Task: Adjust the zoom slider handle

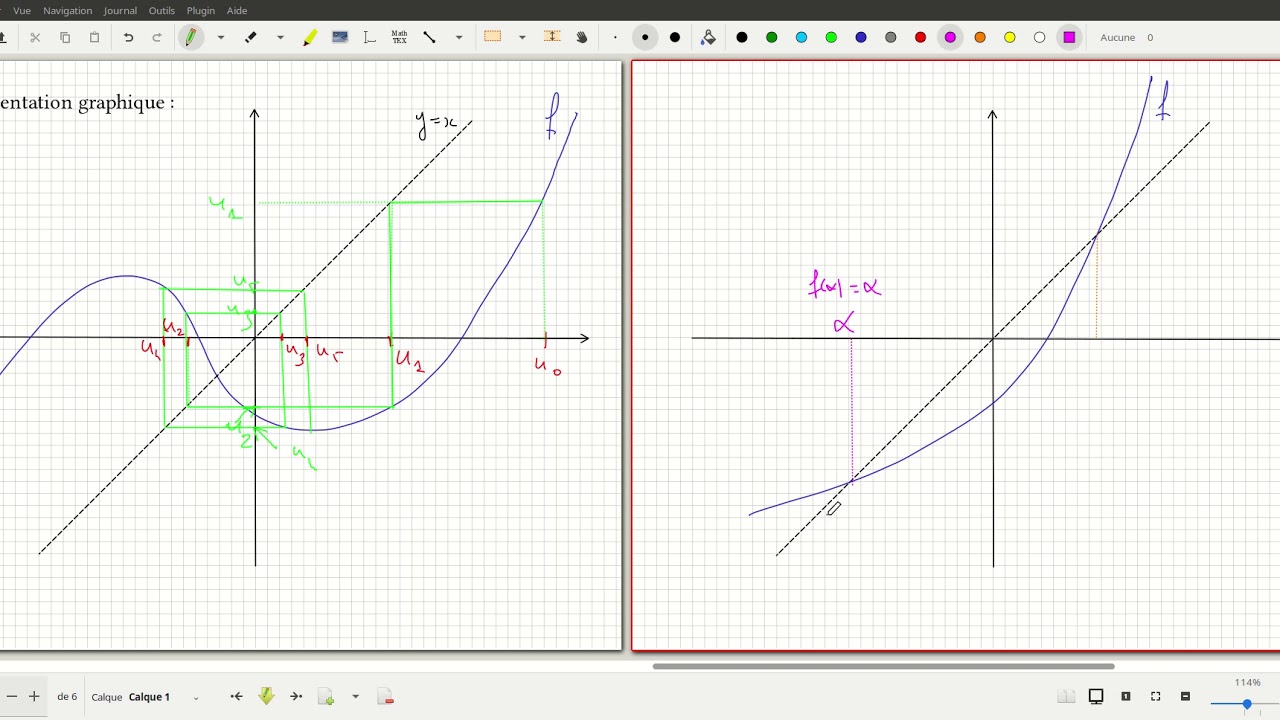Action: click(1247, 704)
